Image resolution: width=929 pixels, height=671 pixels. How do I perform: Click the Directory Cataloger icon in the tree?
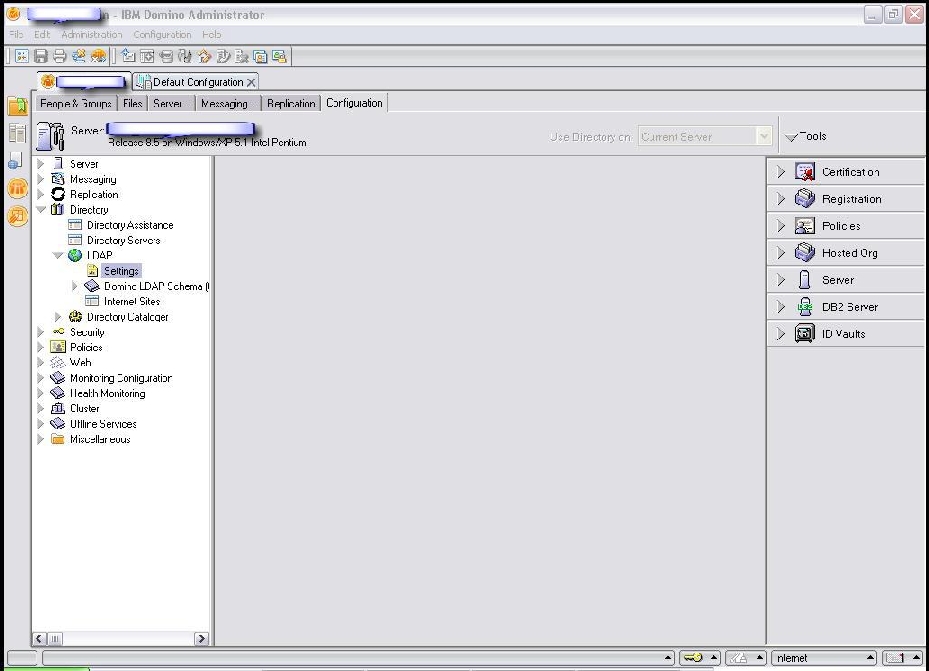pos(75,317)
